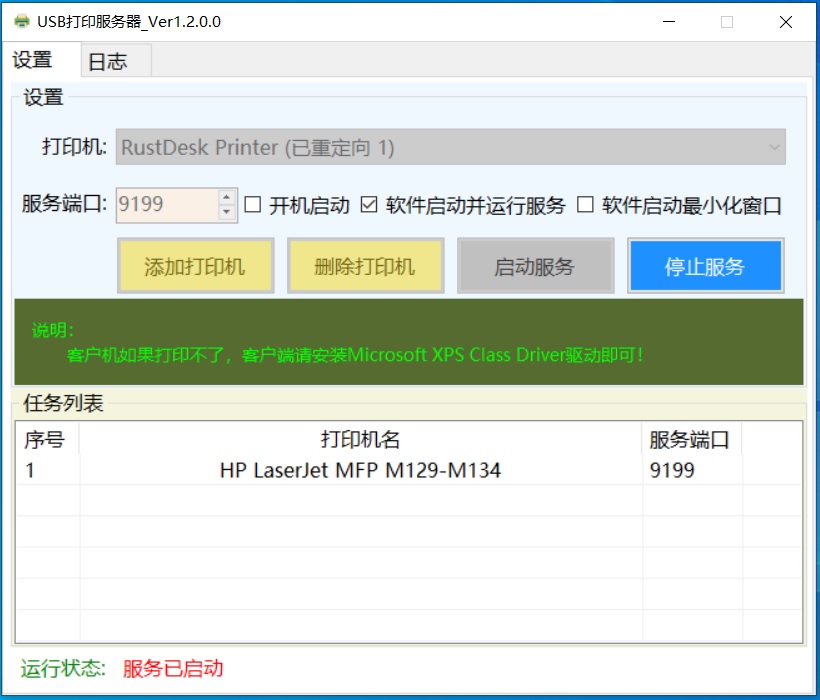Uncheck 软件启动并运行服务 checkbox
Viewport: 820px width, 700px height.
click(369, 205)
